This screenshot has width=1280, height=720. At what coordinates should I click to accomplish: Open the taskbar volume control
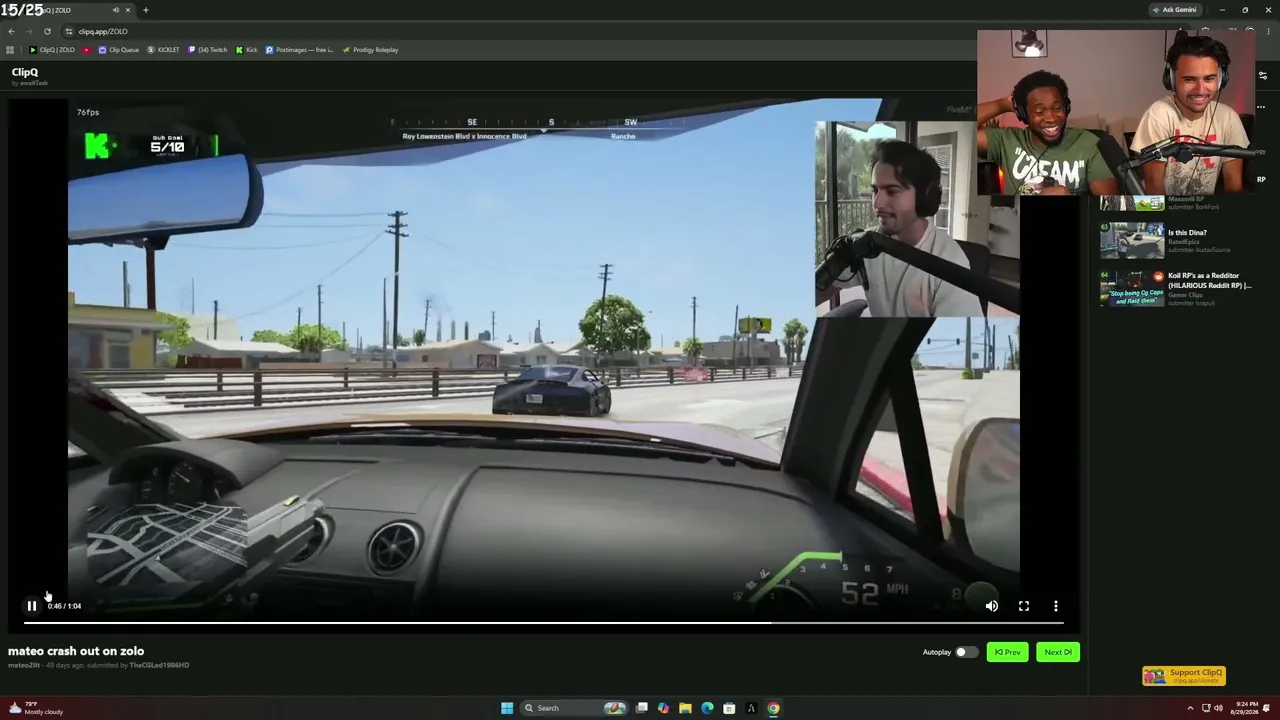coord(1217,708)
